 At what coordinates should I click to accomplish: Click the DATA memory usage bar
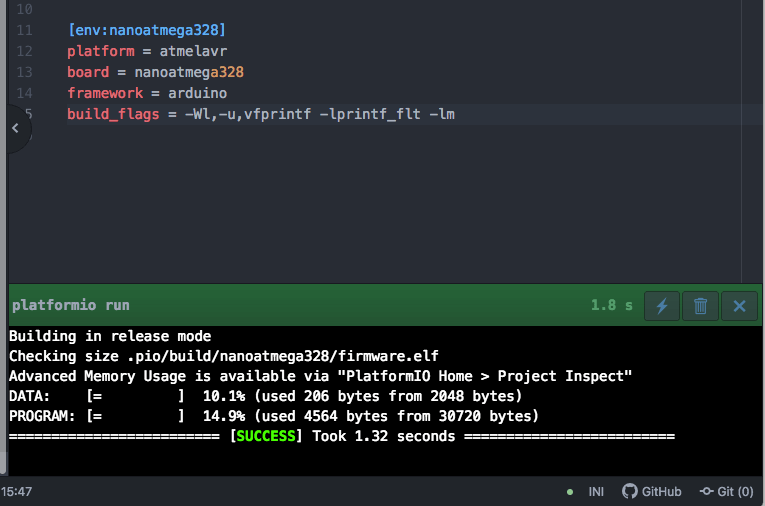[137, 396]
